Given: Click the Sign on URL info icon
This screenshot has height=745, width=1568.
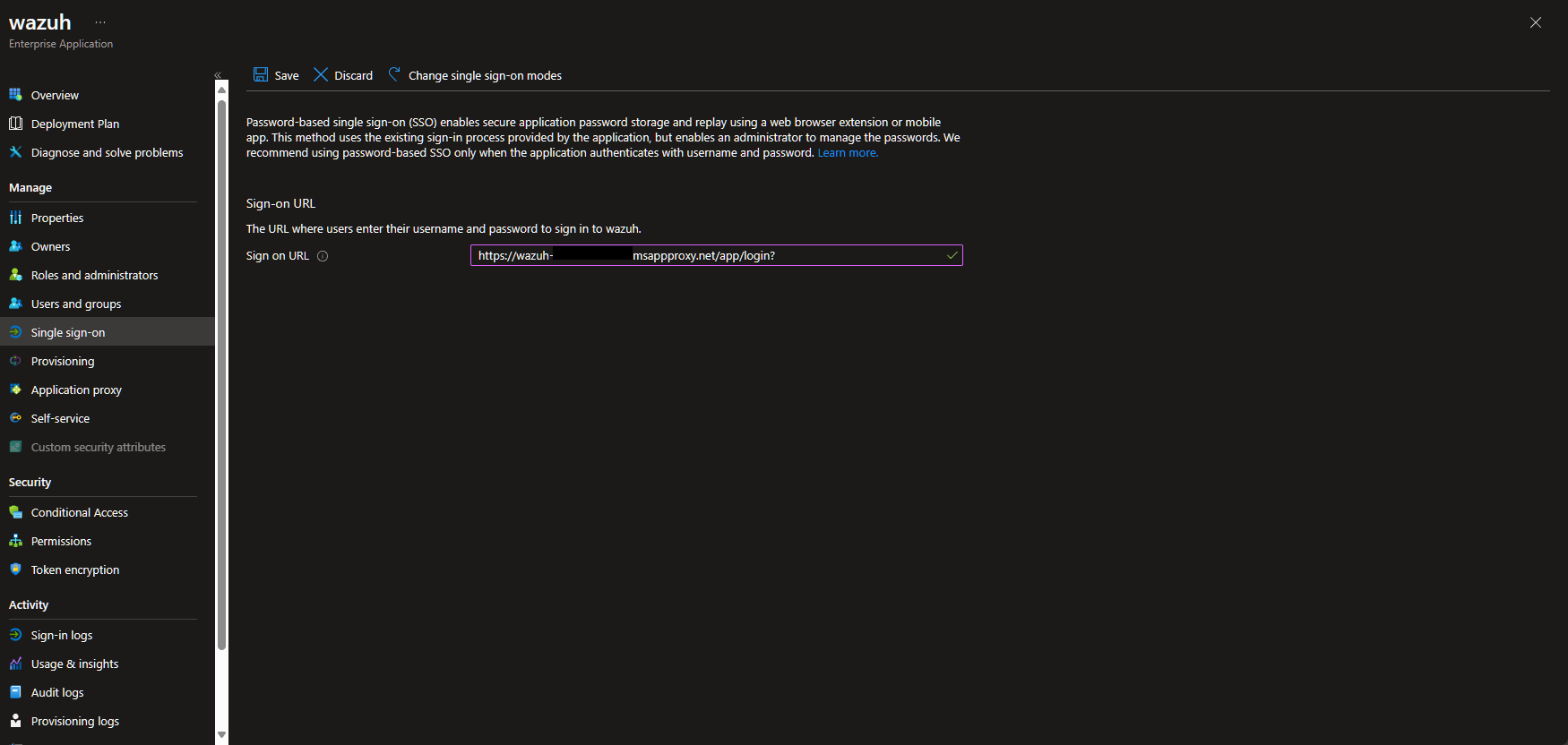Looking at the screenshot, I should (x=323, y=256).
